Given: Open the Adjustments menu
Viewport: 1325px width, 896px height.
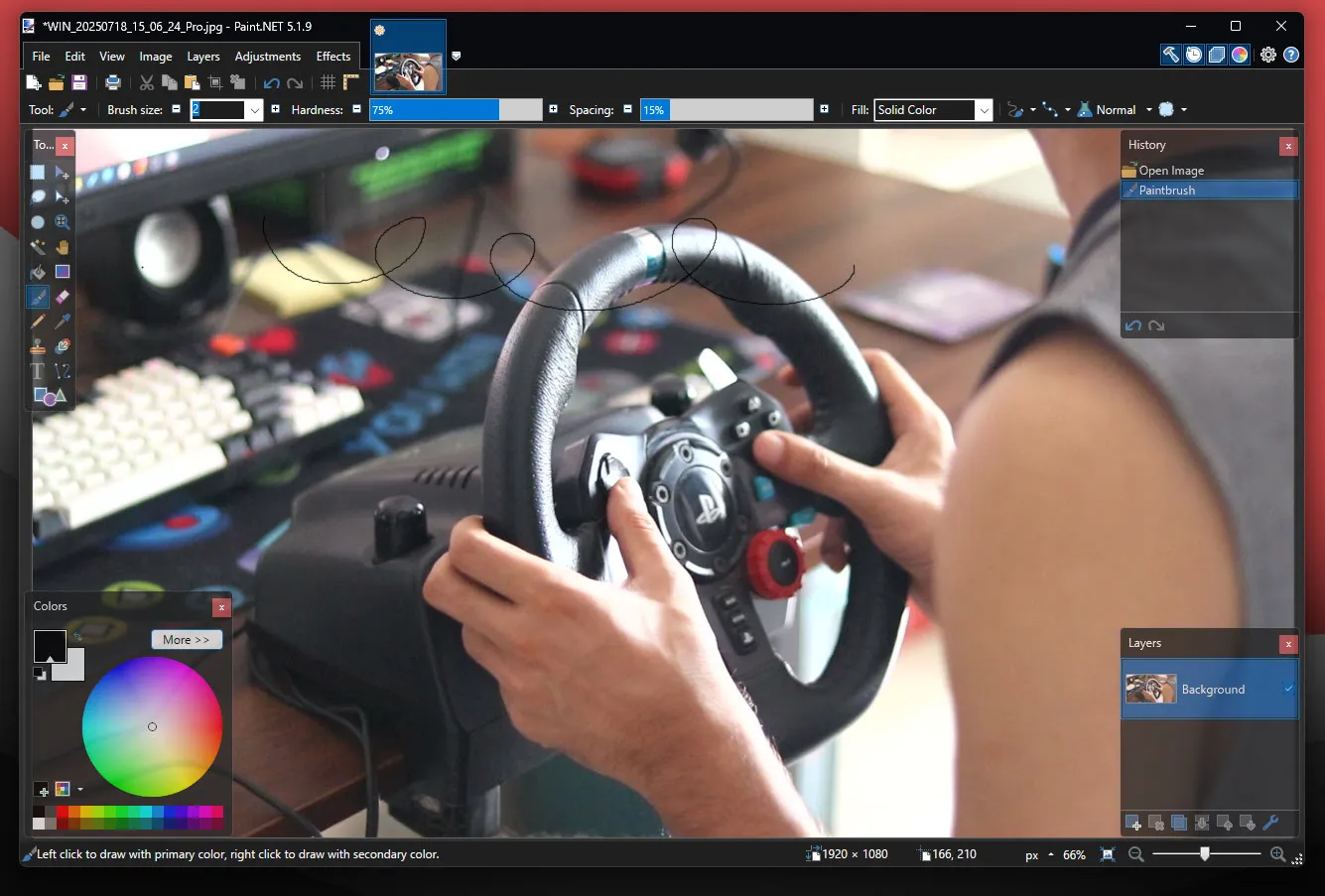Looking at the screenshot, I should pos(267,56).
